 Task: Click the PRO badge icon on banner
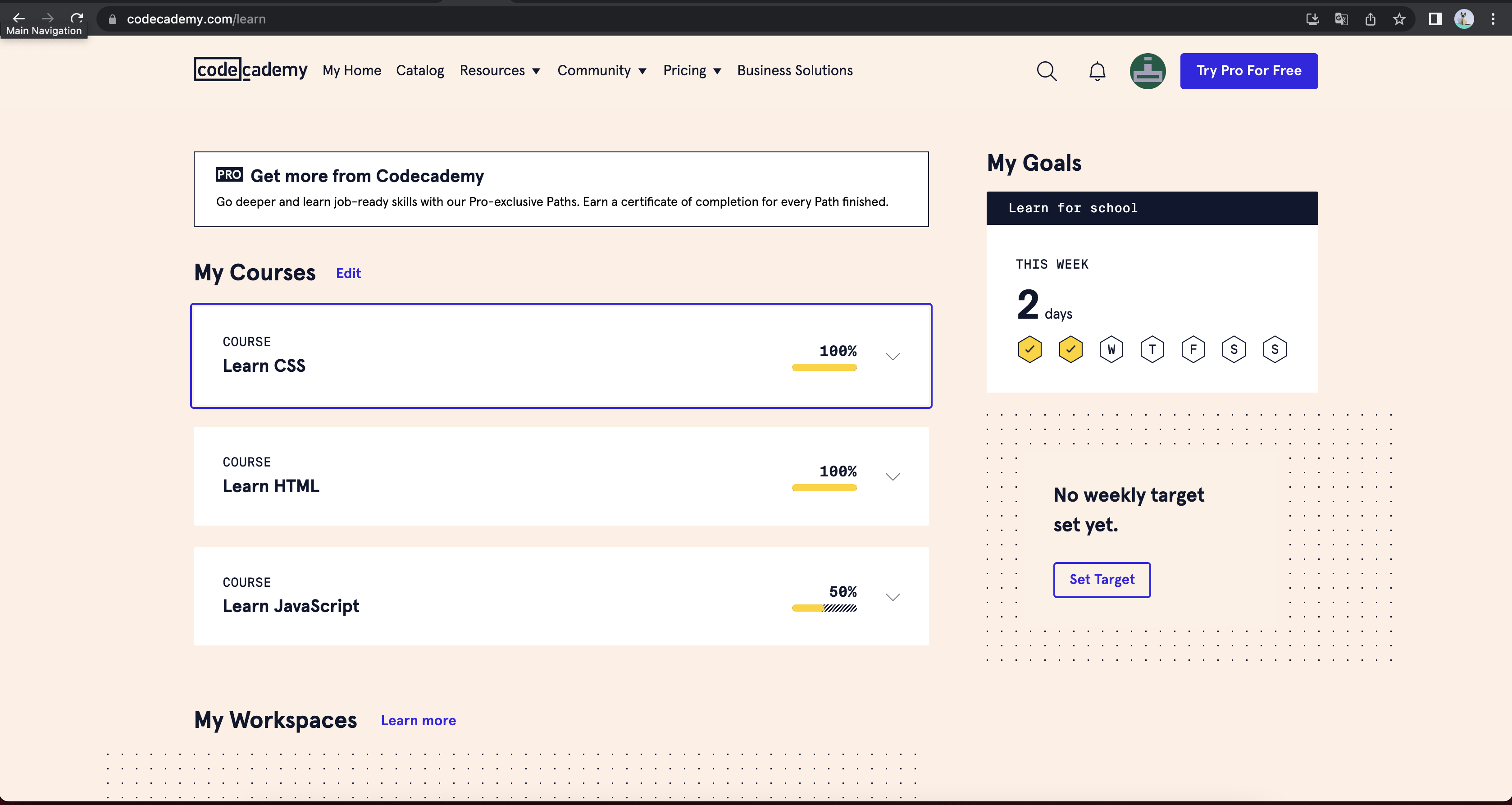[x=230, y=175]
